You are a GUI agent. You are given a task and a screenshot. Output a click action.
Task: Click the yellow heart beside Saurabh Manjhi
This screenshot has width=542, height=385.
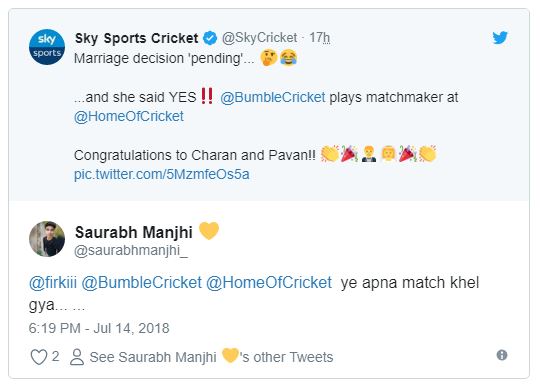[x=209, y=231]
